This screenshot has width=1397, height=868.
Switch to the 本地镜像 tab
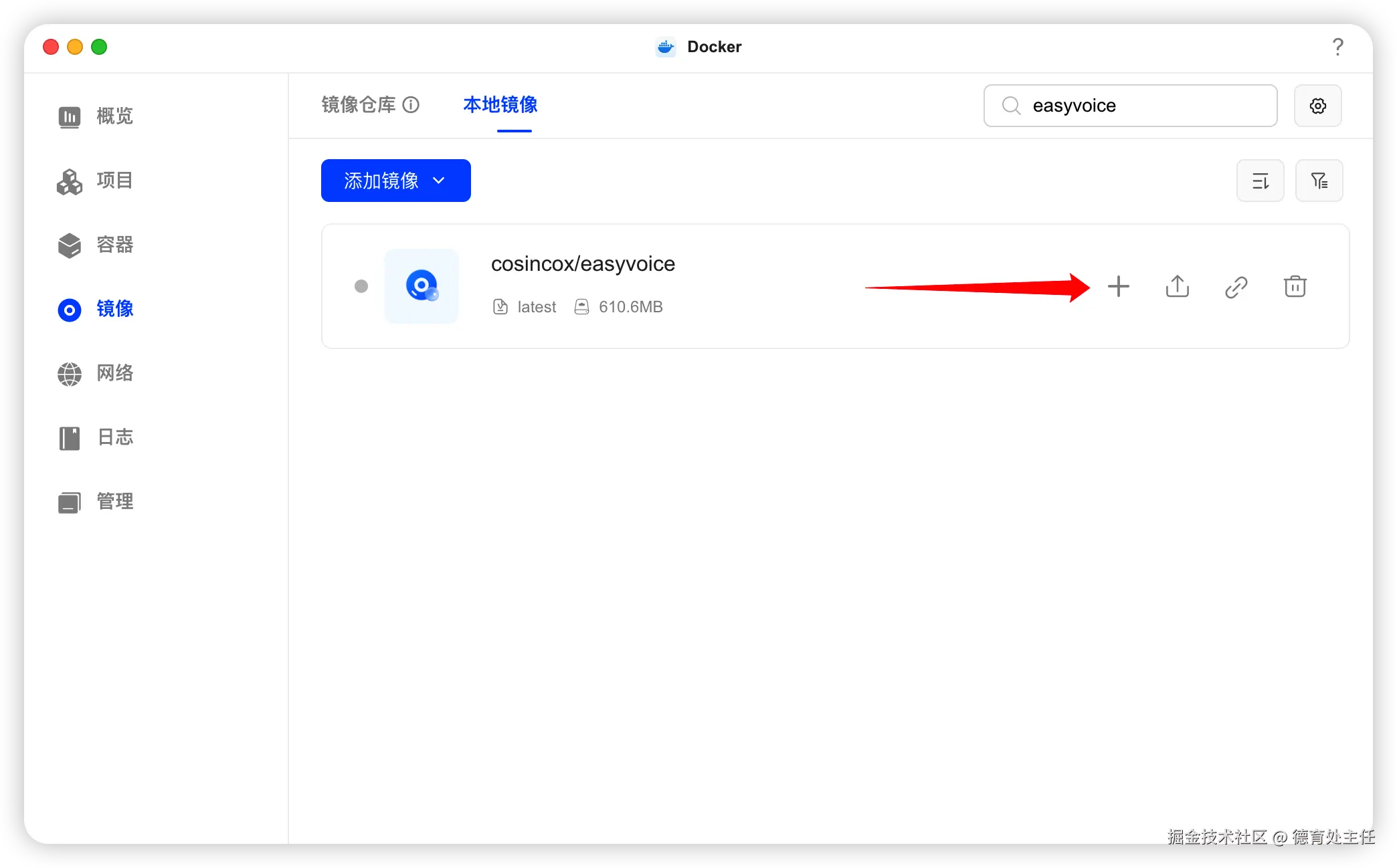click(500, 105)
